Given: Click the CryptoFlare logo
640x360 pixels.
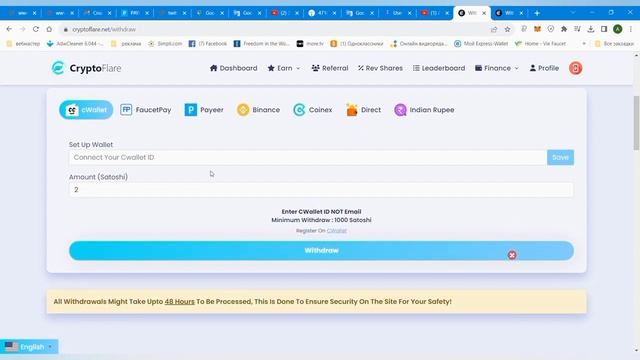Looking at the screenshot, I should click(x=87, y=68).
